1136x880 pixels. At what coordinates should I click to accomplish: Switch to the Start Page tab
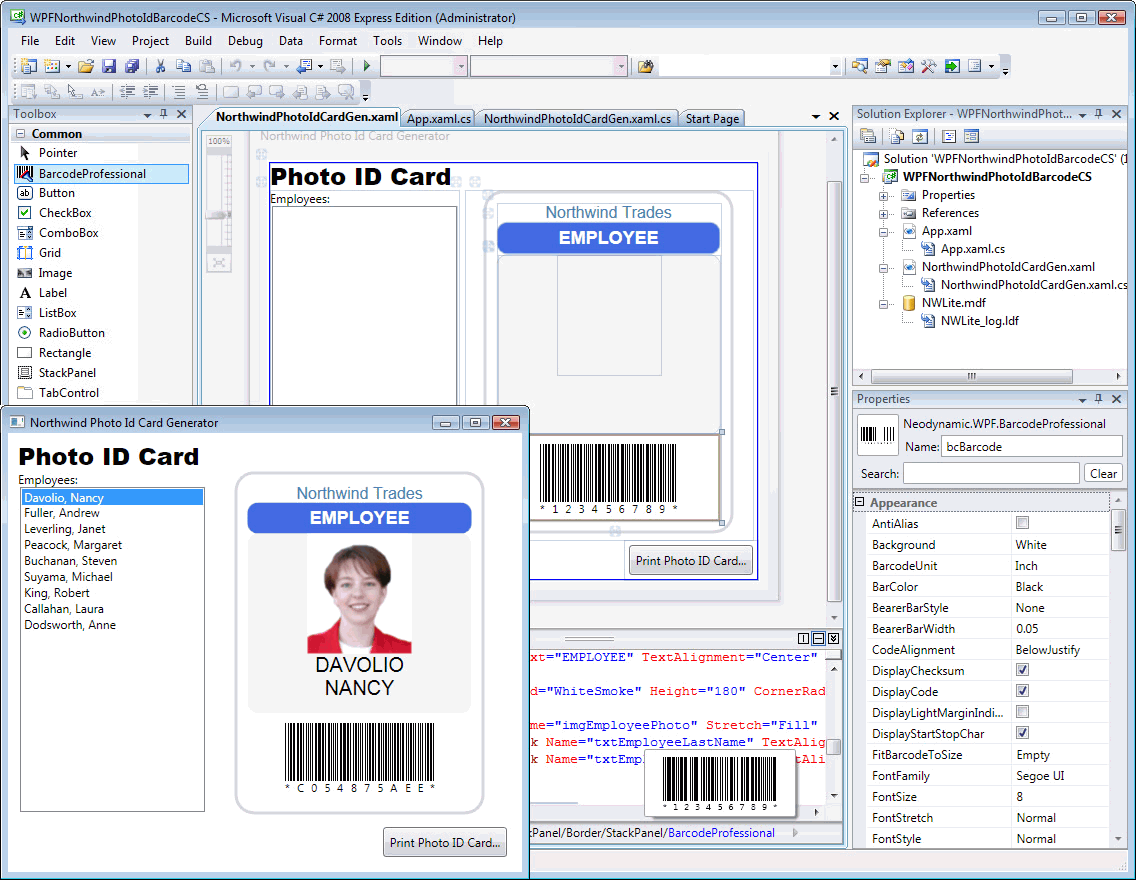coord(712,119)
